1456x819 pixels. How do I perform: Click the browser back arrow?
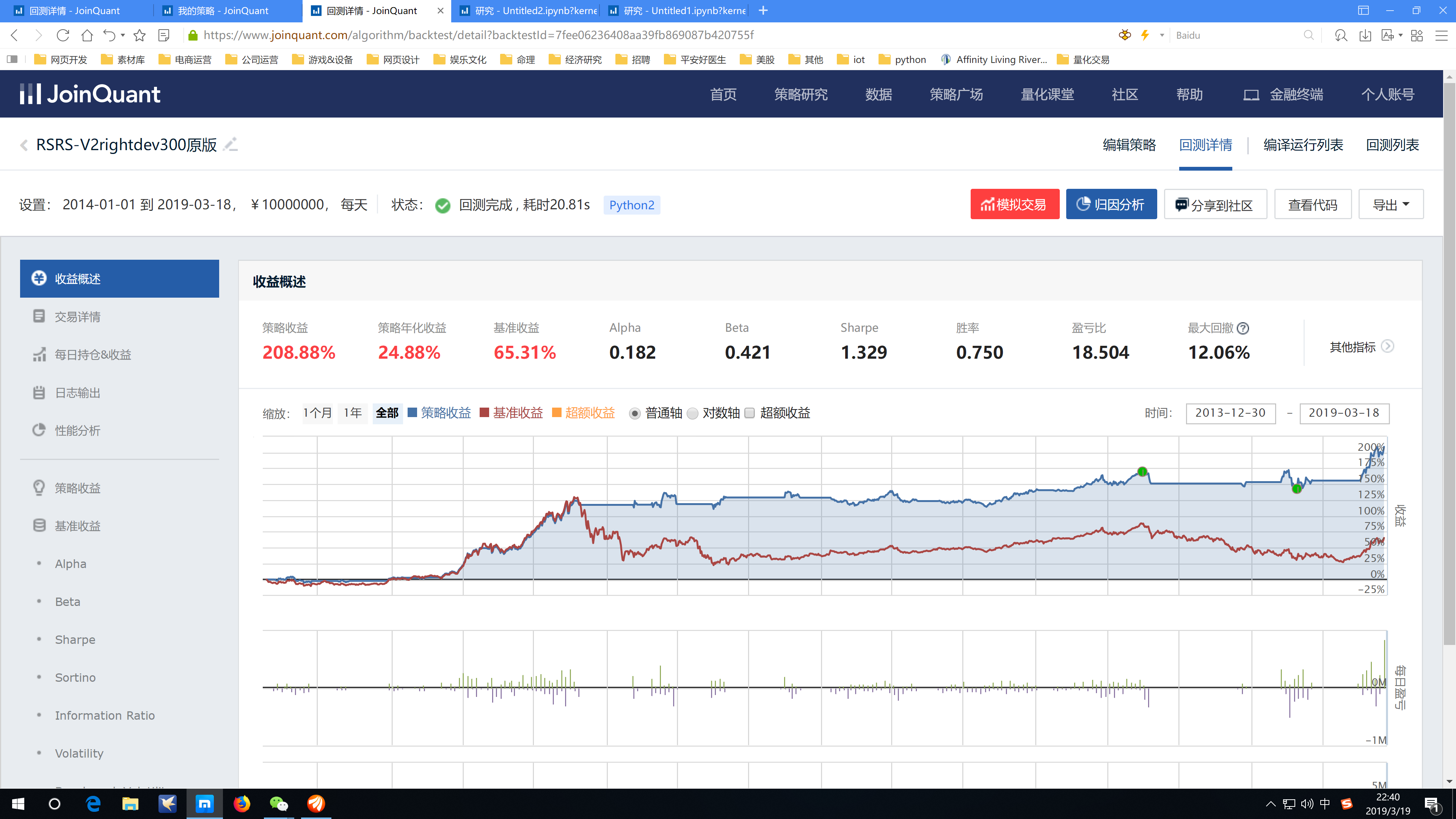tap(15, 35)
